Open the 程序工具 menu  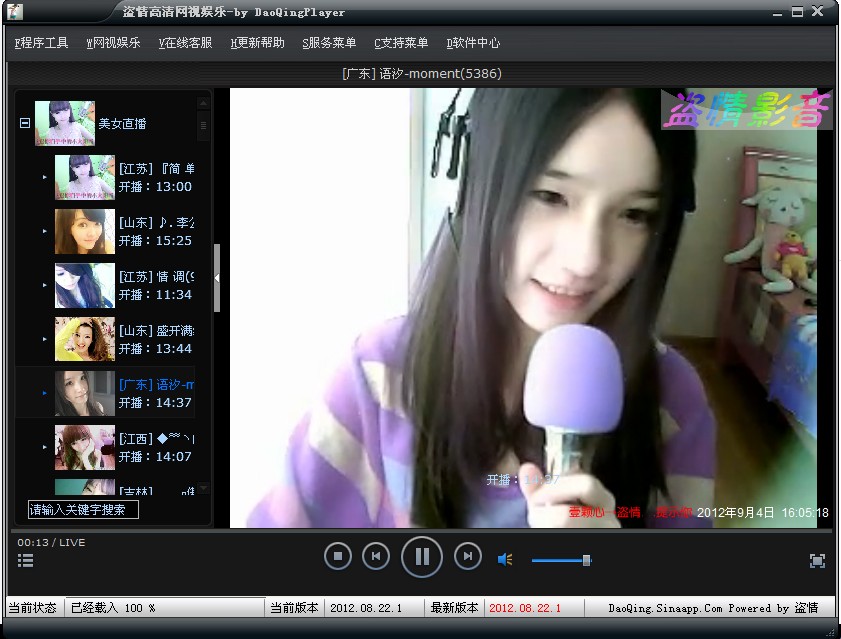pos(42,43)
